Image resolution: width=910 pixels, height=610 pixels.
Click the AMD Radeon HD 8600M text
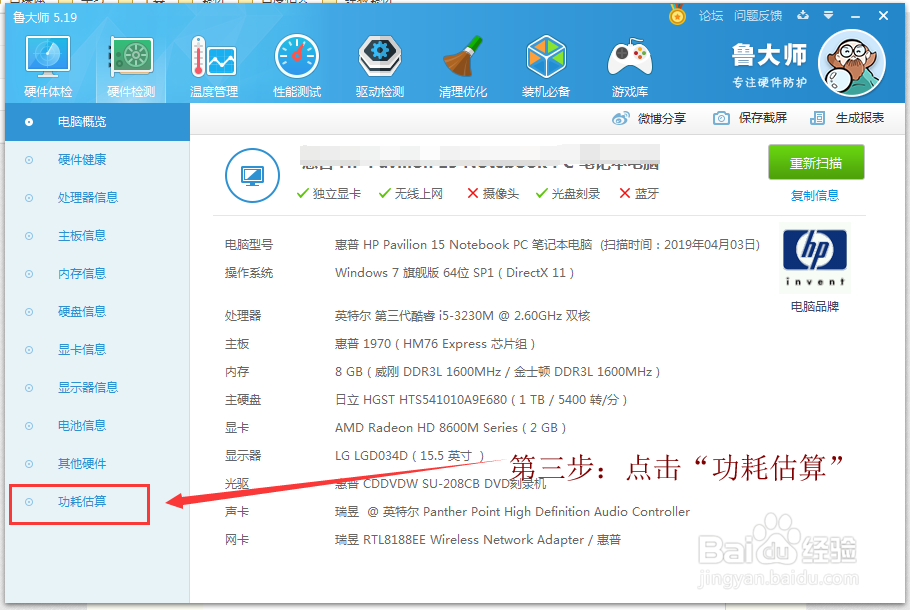click(x=450, y=428)
